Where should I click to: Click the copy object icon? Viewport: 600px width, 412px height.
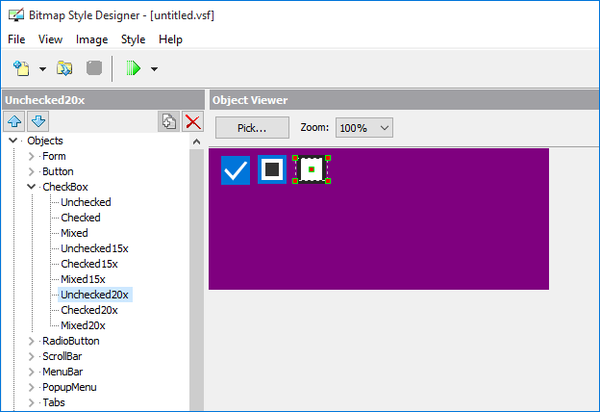pyautogui.click(x=169, y=122)
